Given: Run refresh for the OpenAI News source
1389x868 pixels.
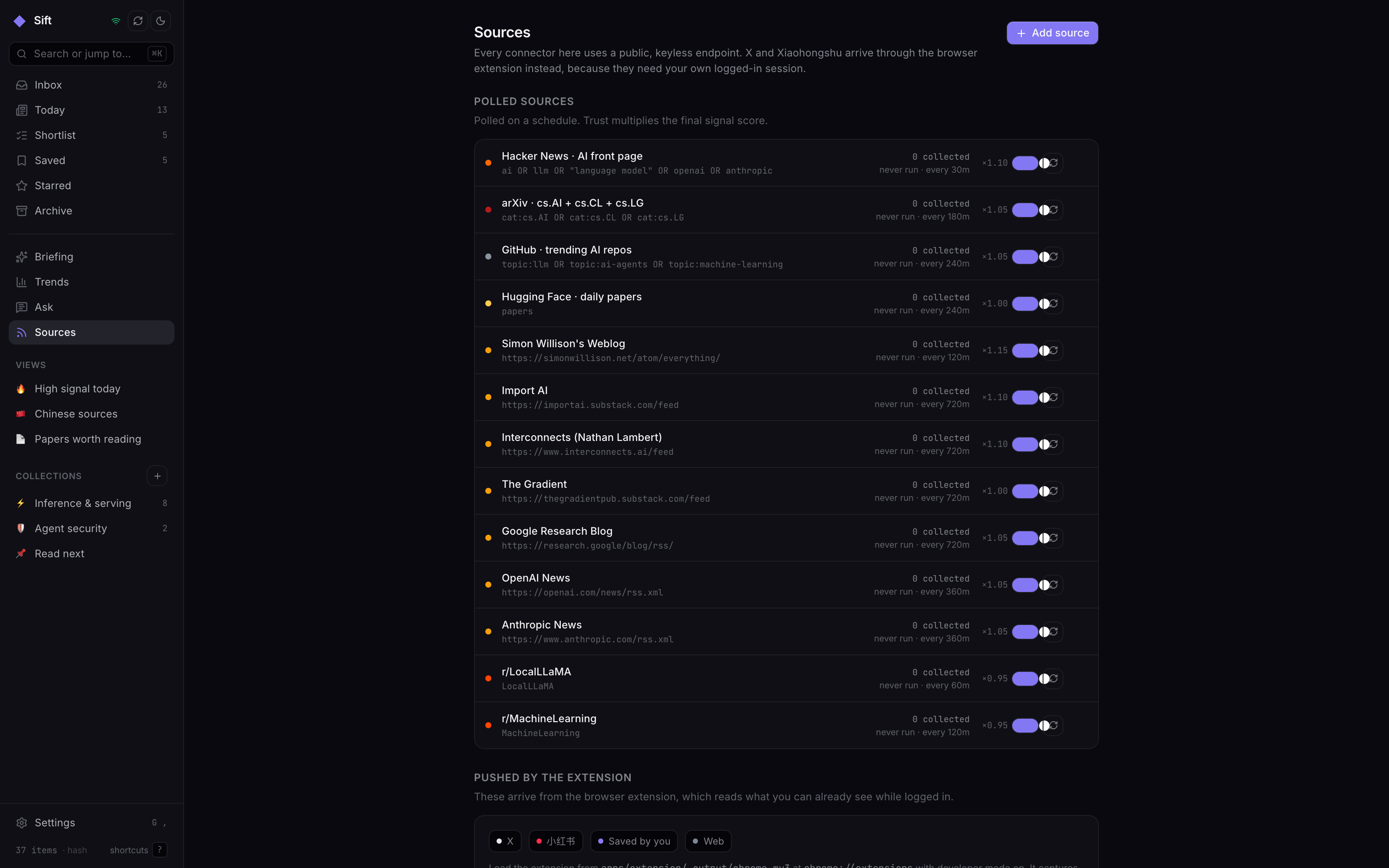Looking at the screenshot, I should [x=1054, y=585].
